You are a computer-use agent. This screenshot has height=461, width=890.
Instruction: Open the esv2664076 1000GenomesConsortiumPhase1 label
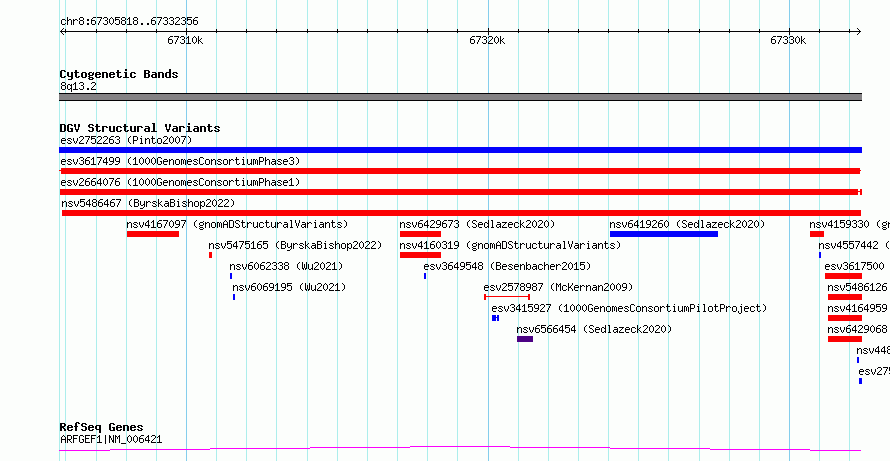click(x=180, y=182)
